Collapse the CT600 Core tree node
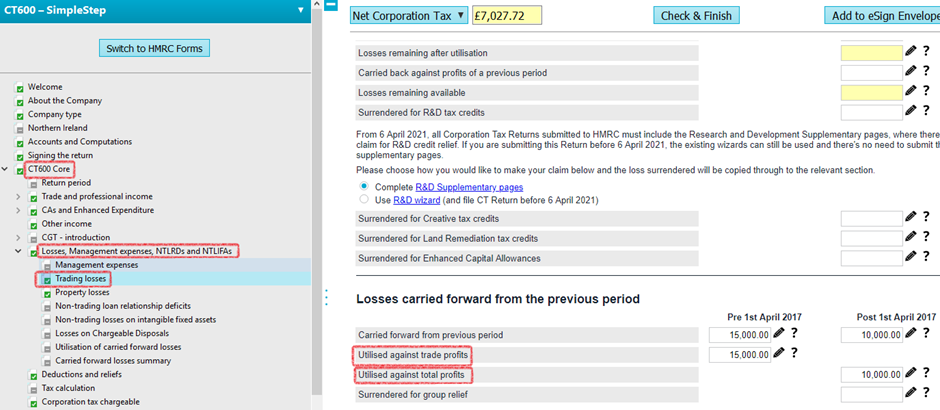 [x=7, y=170]
